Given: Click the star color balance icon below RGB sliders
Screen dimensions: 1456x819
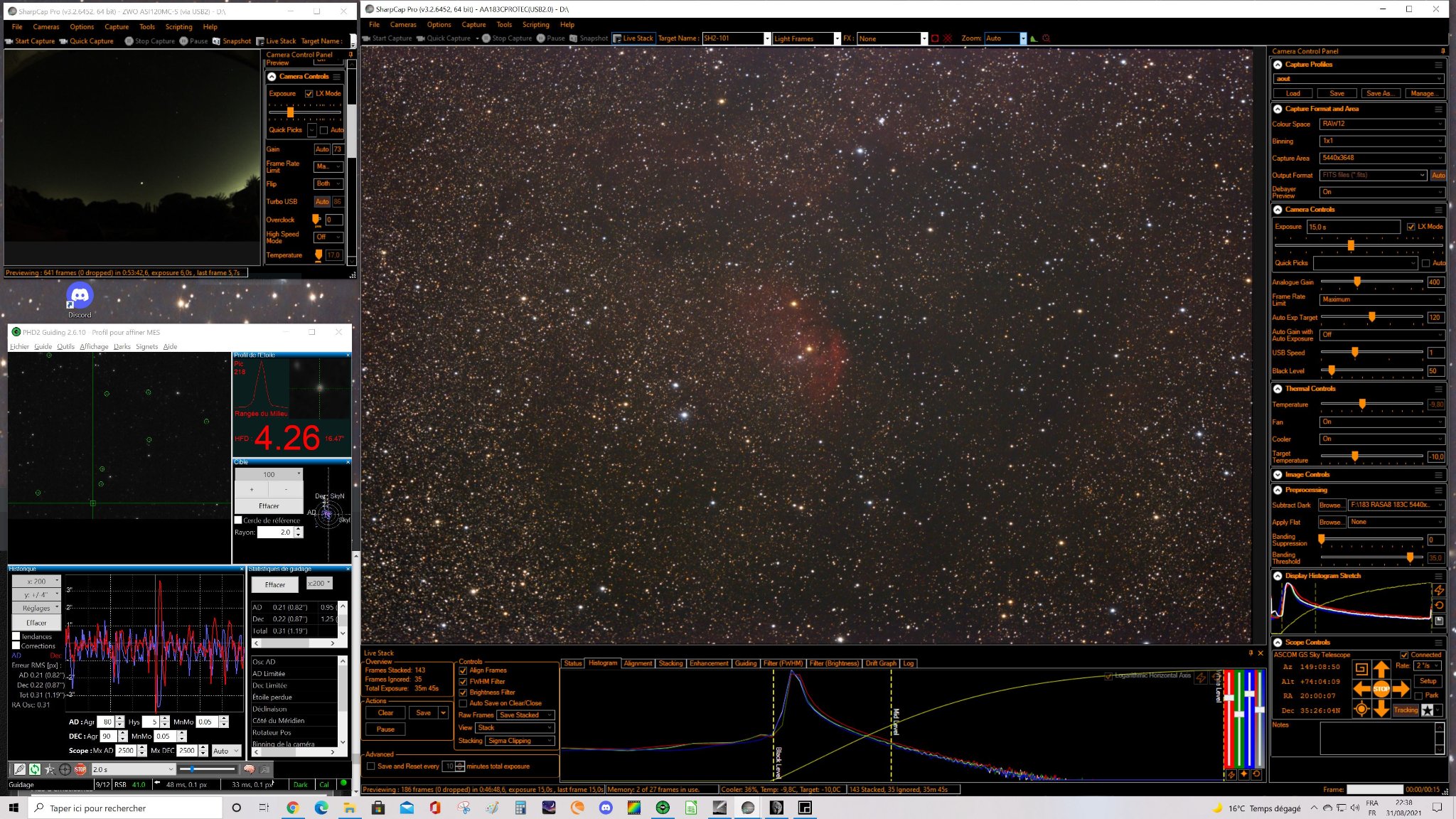Looking at the screenshot, I should coord(1243,774).
